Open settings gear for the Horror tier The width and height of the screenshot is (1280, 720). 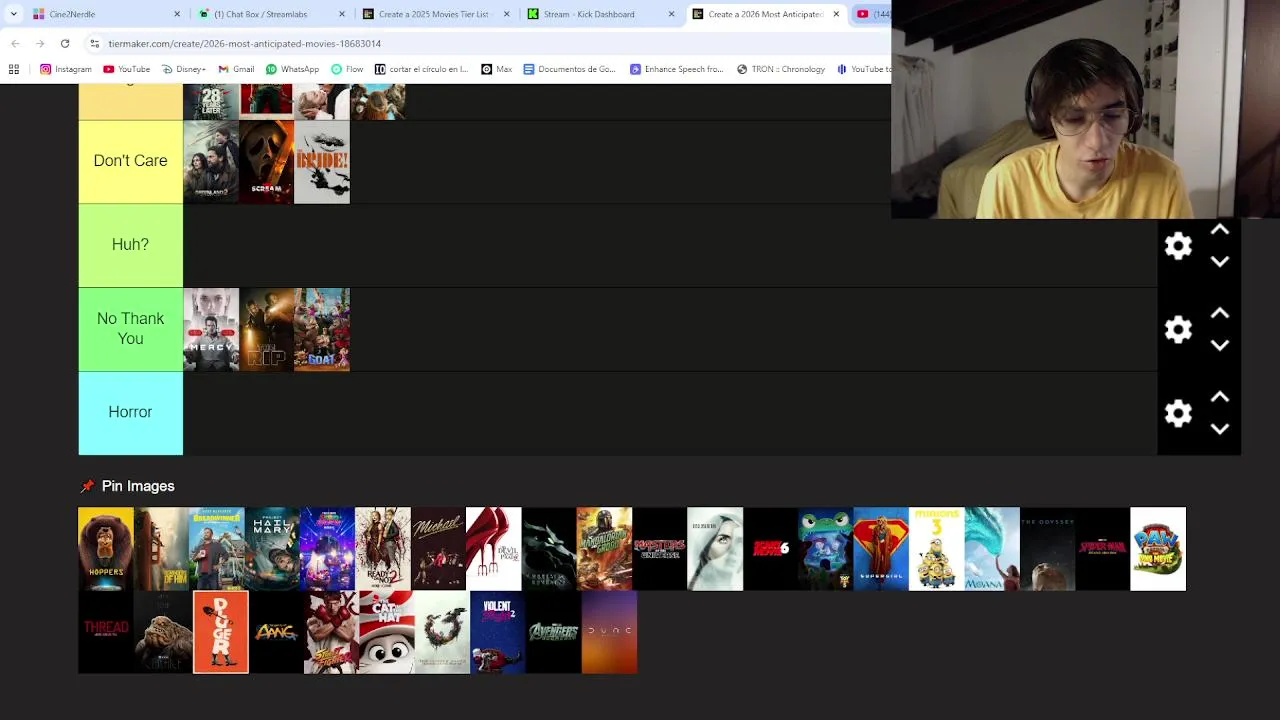(1178, 413)
